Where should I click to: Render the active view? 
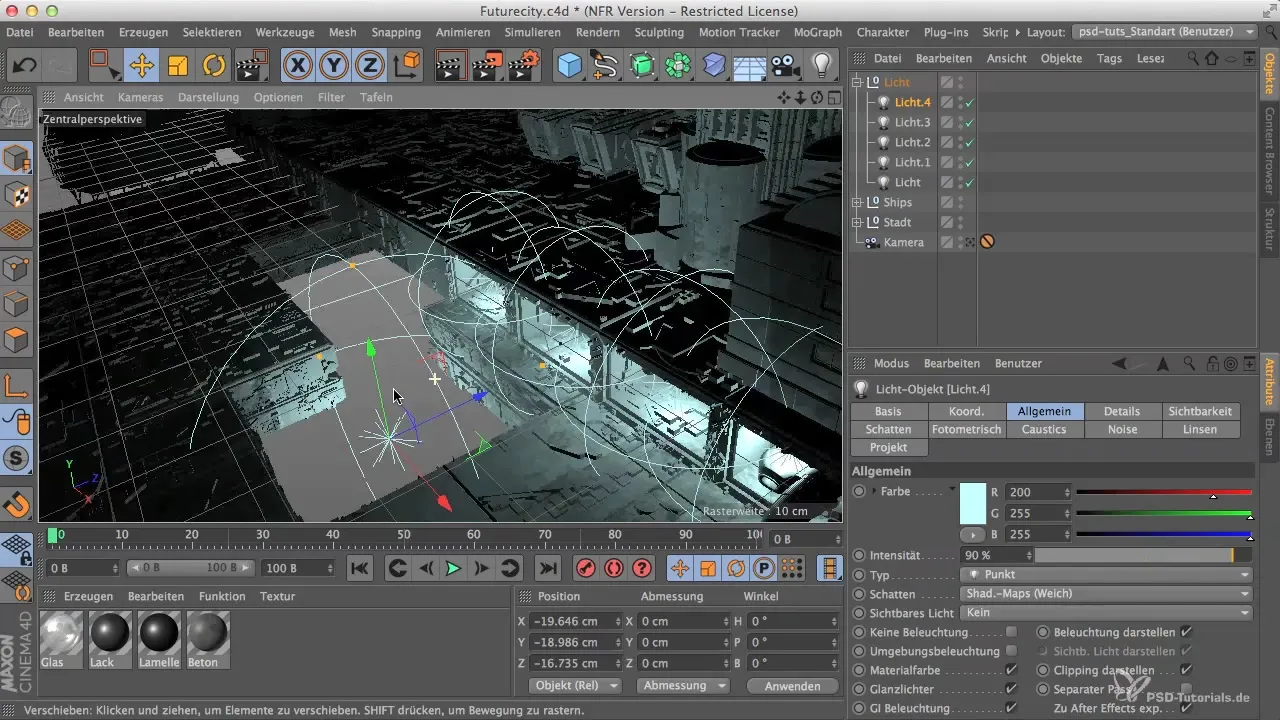coord(451,66)
